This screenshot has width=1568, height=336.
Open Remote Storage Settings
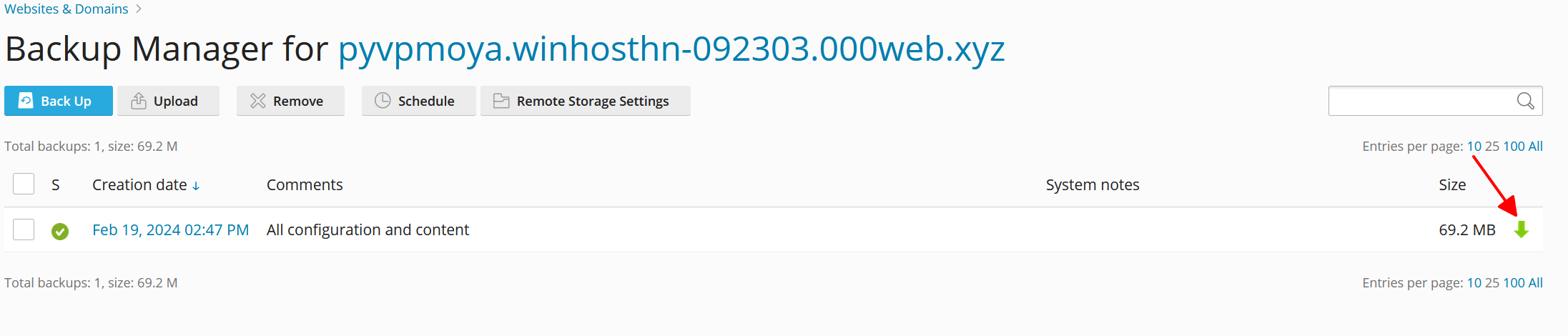[585, 101]
